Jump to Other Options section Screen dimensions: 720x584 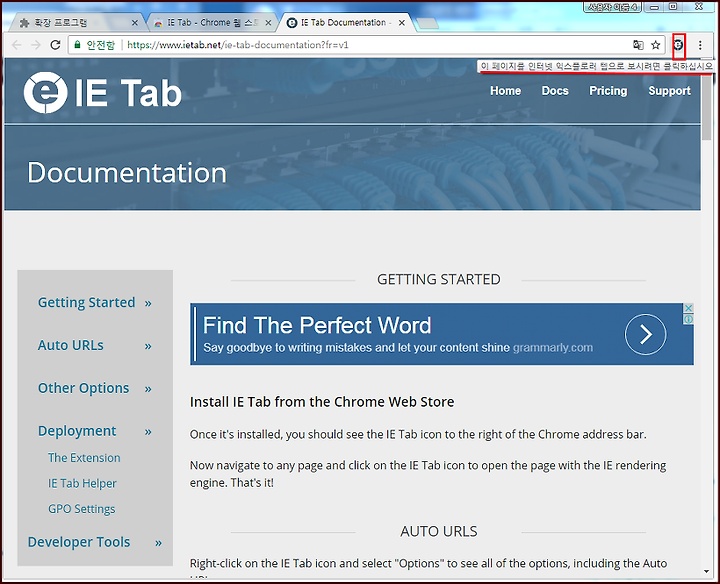84,388
